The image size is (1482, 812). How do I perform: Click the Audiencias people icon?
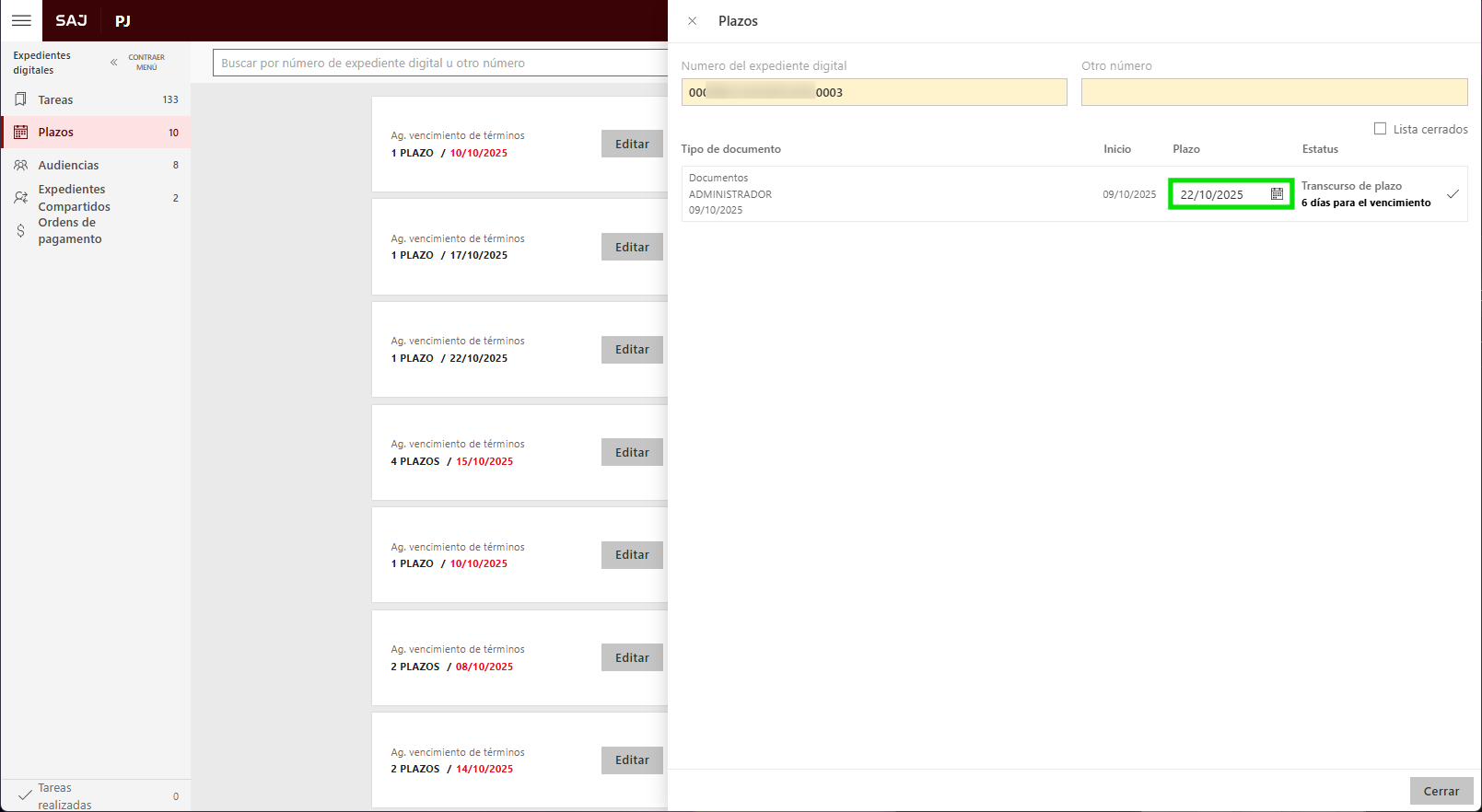(20, 166)
